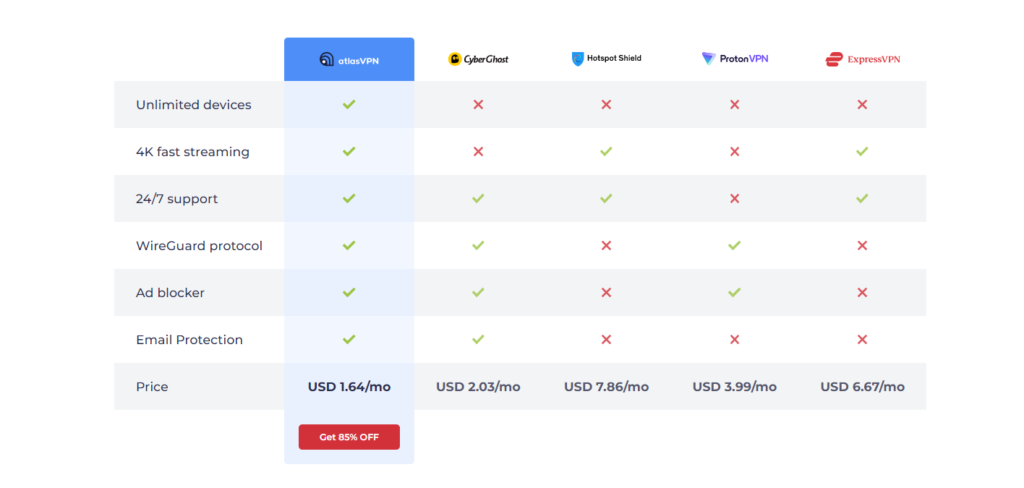This screenshot has height=488, width=1024.
Task: Click ExpressVPN's red cross for Ad blocker
Action: click(862, 292)
